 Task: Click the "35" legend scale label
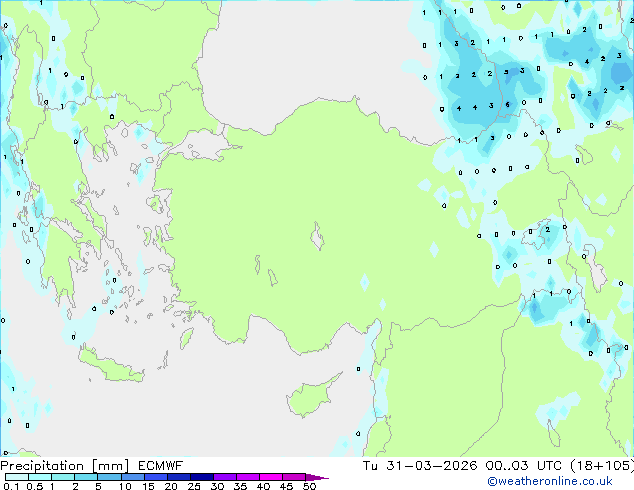click(240, 486)
